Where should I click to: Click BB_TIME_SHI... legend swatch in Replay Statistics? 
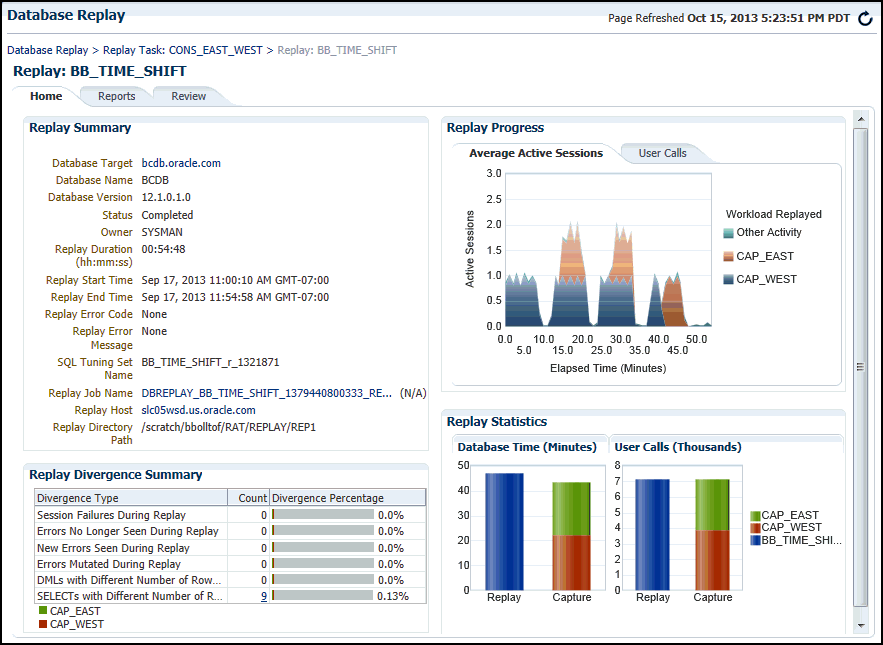click(755, 540)
